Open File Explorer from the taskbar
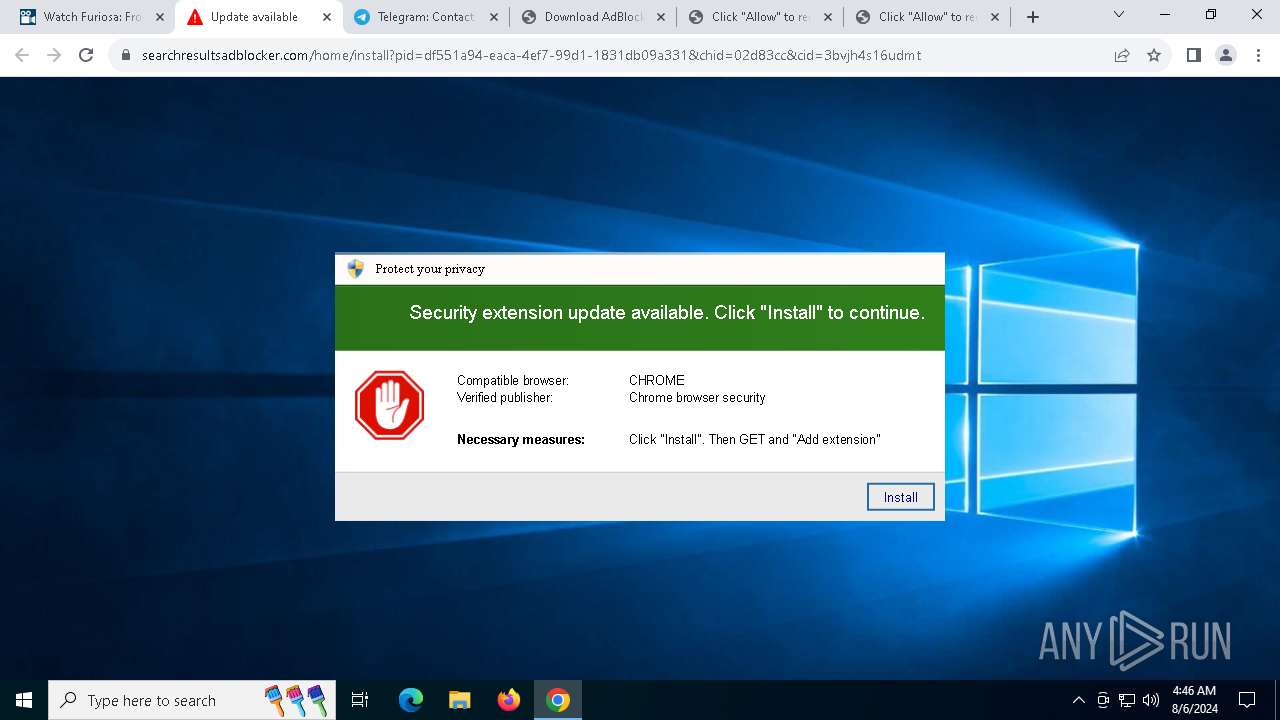Image resolution: width=1280 pixels, height=720 pixels. pos(459,700)
